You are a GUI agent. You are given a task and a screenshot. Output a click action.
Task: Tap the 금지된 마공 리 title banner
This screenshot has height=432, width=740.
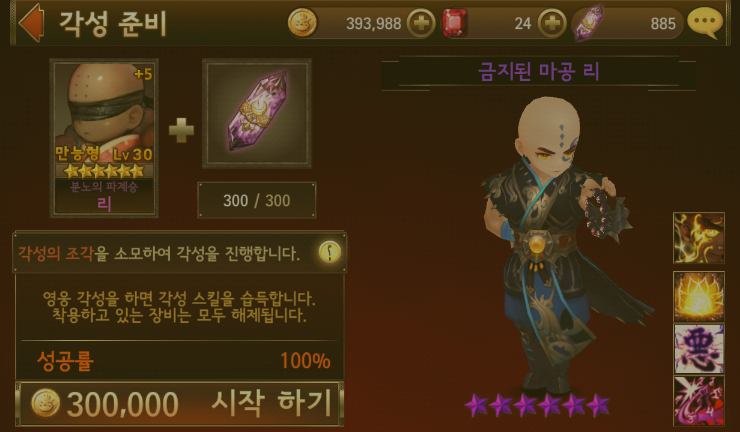[x=538, y=73]
